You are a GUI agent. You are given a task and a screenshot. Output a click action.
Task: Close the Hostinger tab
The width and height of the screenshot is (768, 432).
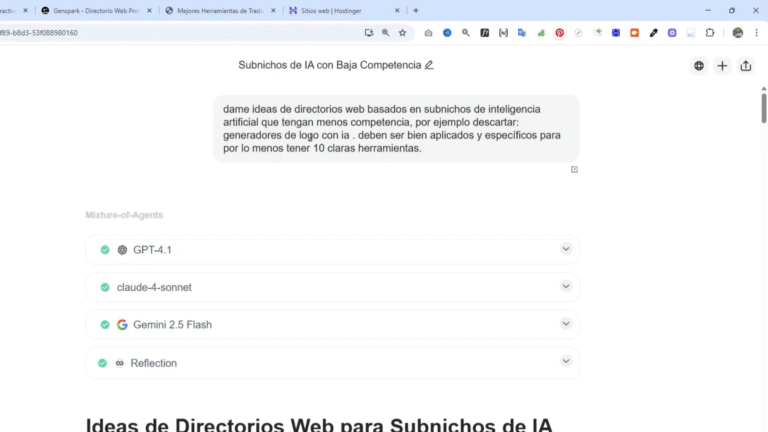pos(397,10)
